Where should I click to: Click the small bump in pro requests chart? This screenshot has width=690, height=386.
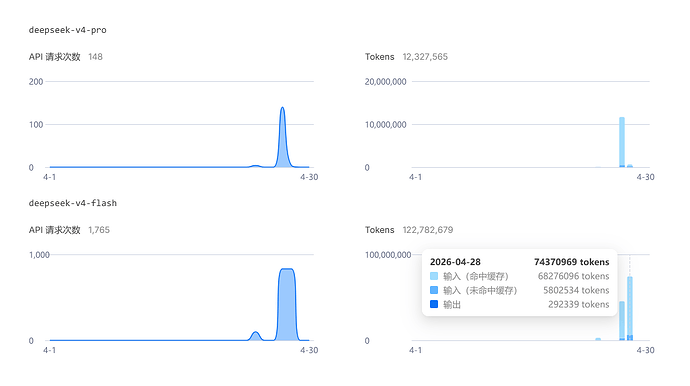pyautogui.click(x=255, y=166)
